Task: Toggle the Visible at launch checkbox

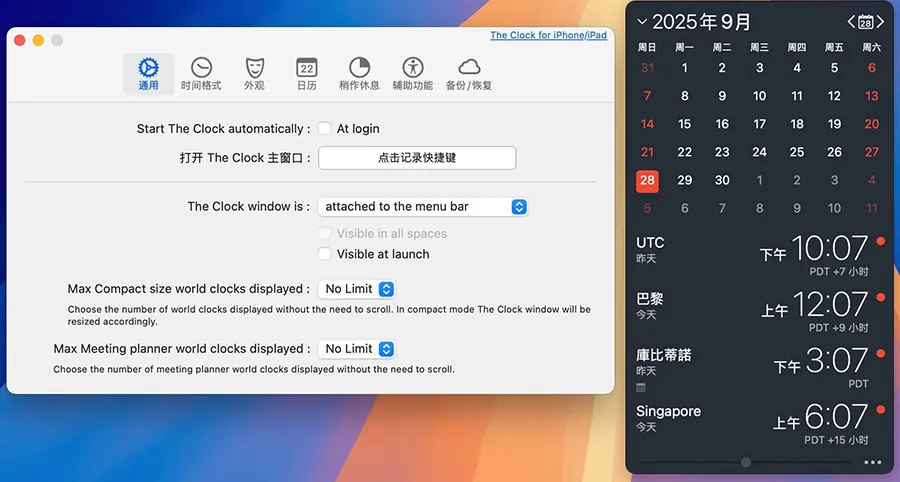Action: point(324,254)
